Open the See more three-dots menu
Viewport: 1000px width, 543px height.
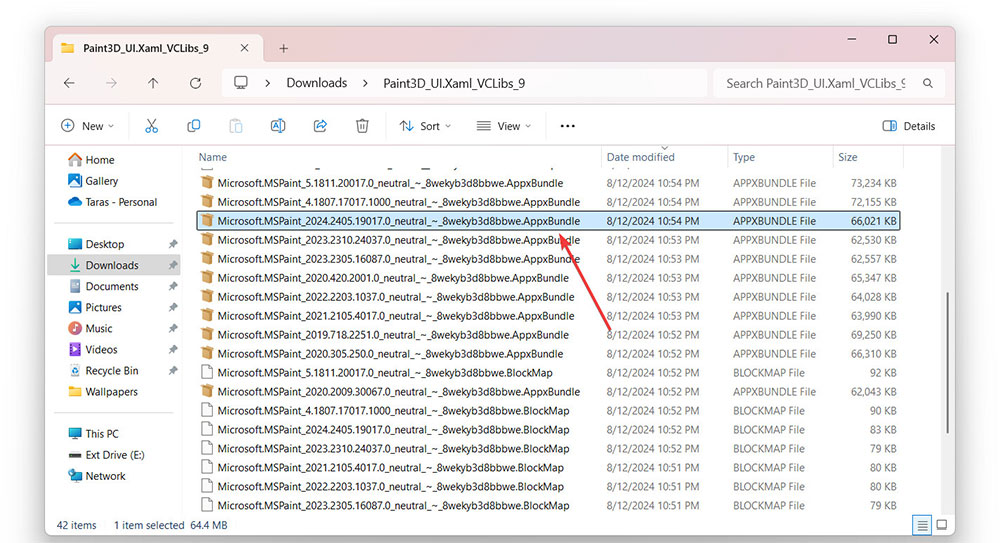567,126
